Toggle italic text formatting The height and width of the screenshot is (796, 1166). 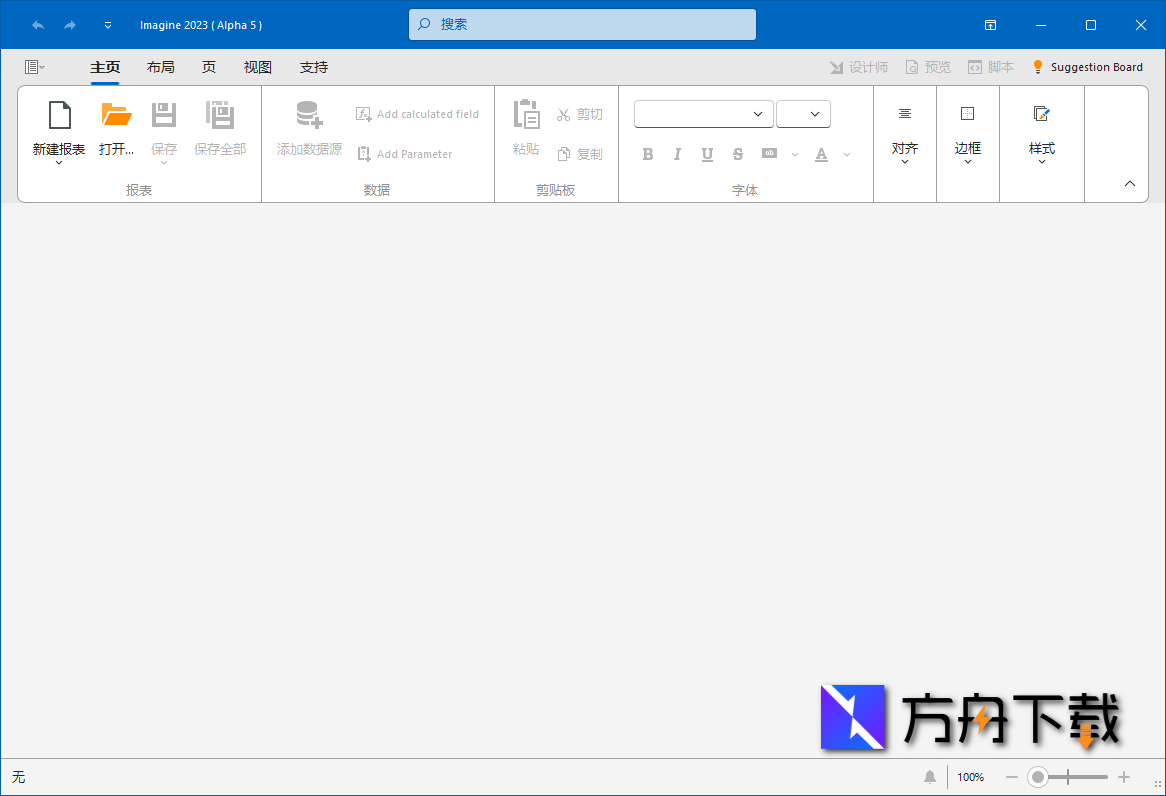[677, 154]
